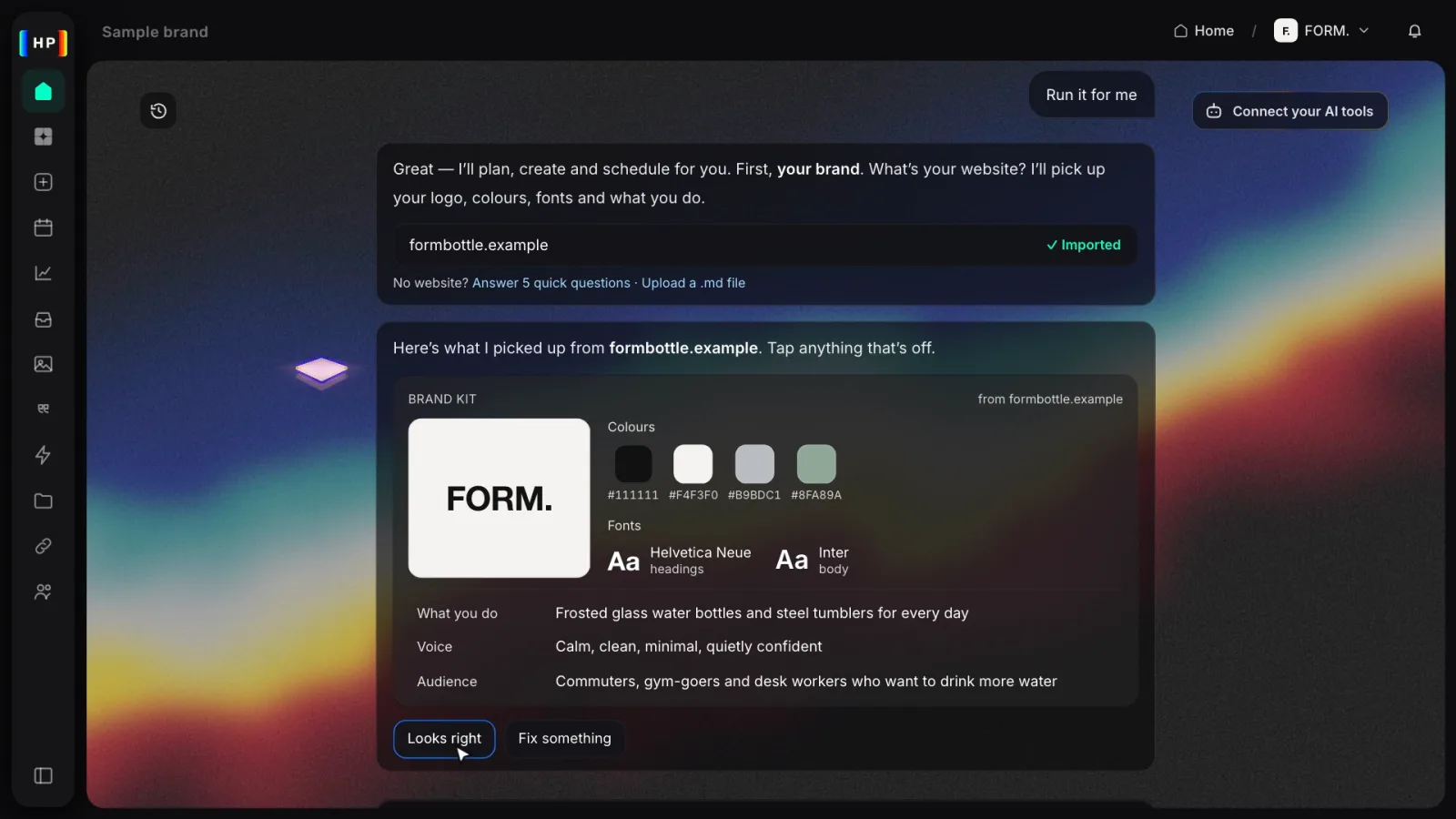Open Answer 5 quick questions link

coord(551,283)
